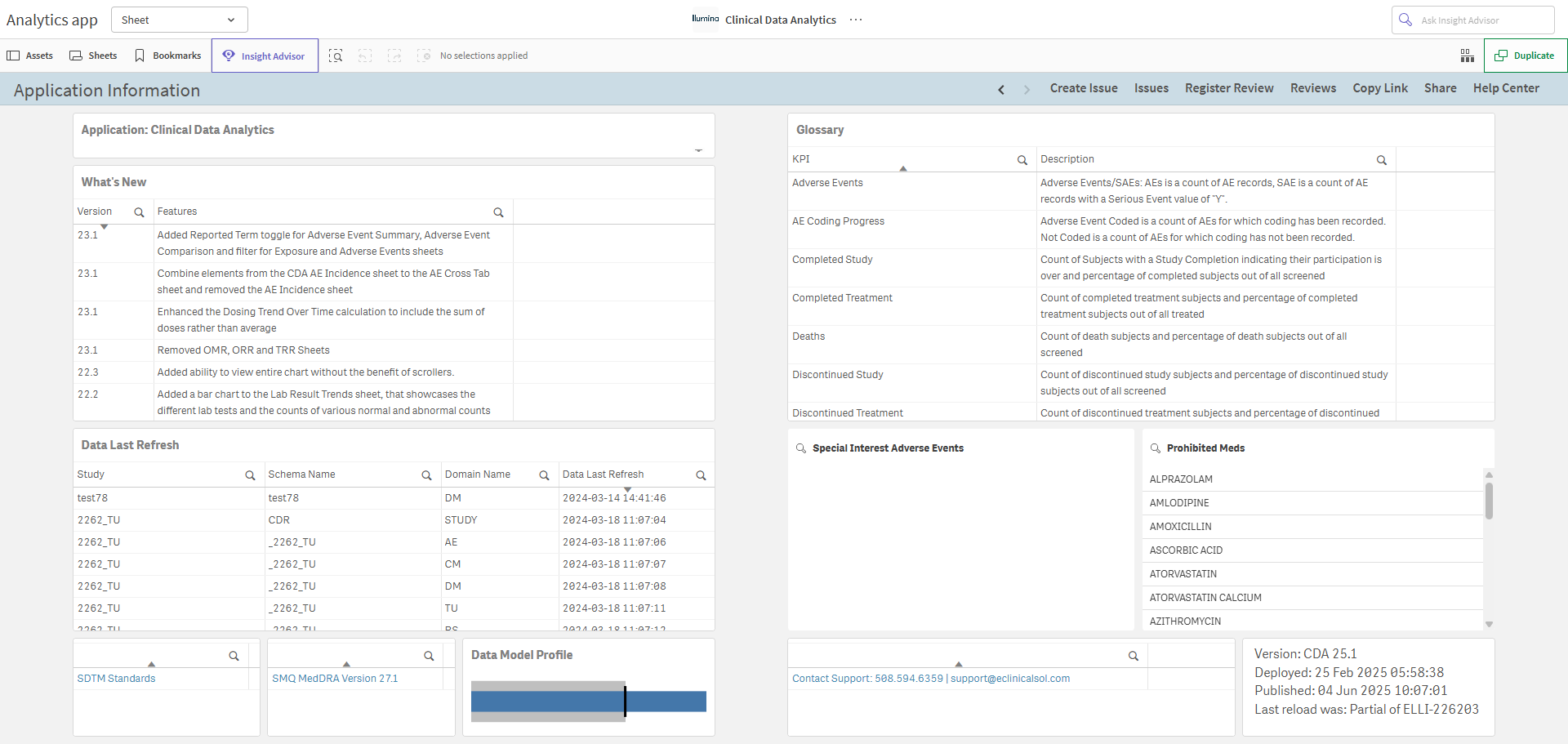Search the Schema Name column
Viewport: 1568px width, 744px height.
coord(426,475)
